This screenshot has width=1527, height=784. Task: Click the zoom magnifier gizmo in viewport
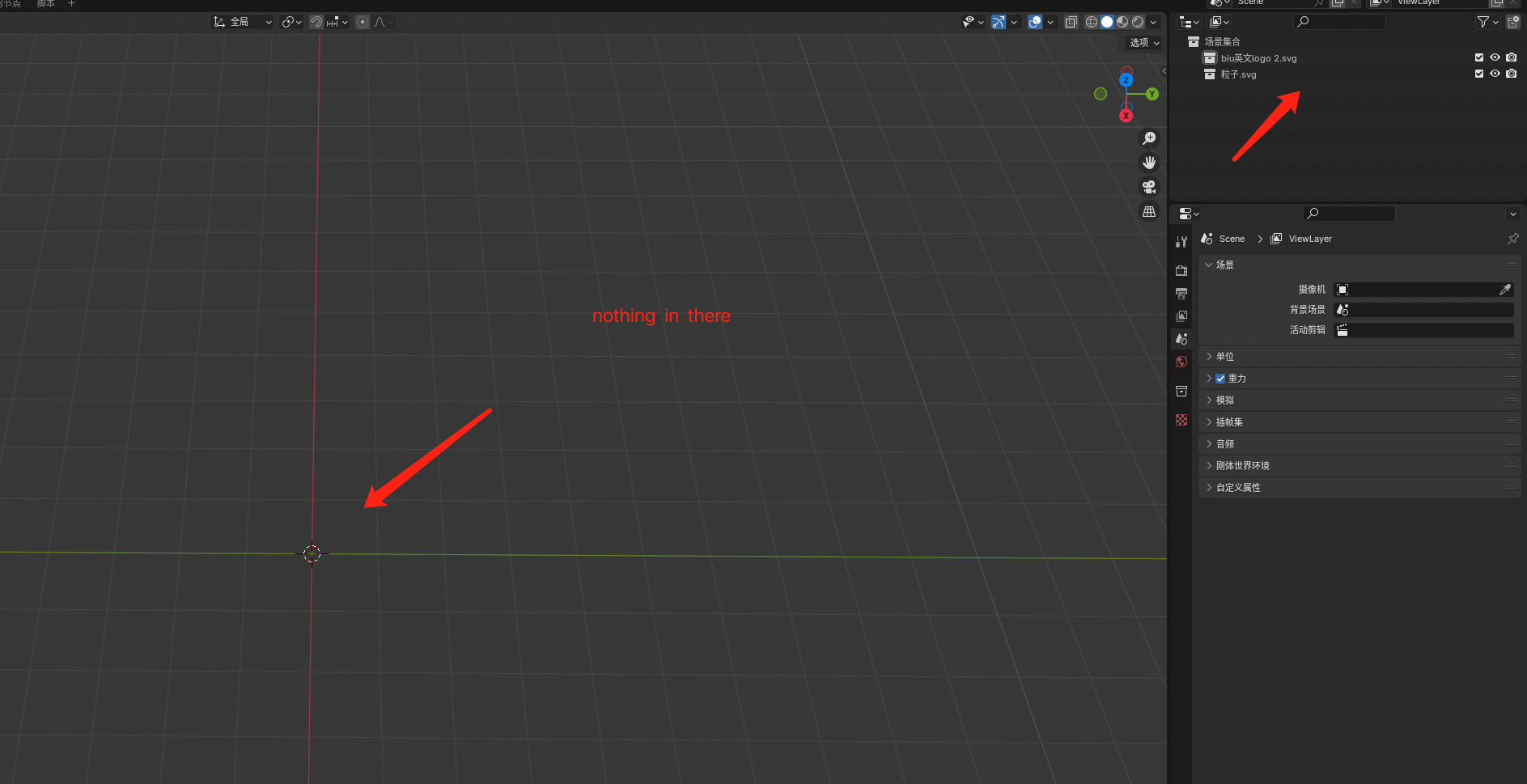pyautogui.click(x=1149, y=138)
